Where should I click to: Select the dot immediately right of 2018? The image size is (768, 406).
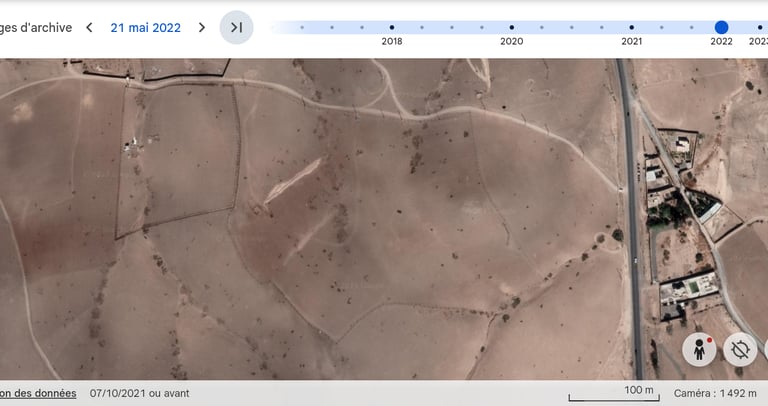pyautogui.click(x=422, y=27)
